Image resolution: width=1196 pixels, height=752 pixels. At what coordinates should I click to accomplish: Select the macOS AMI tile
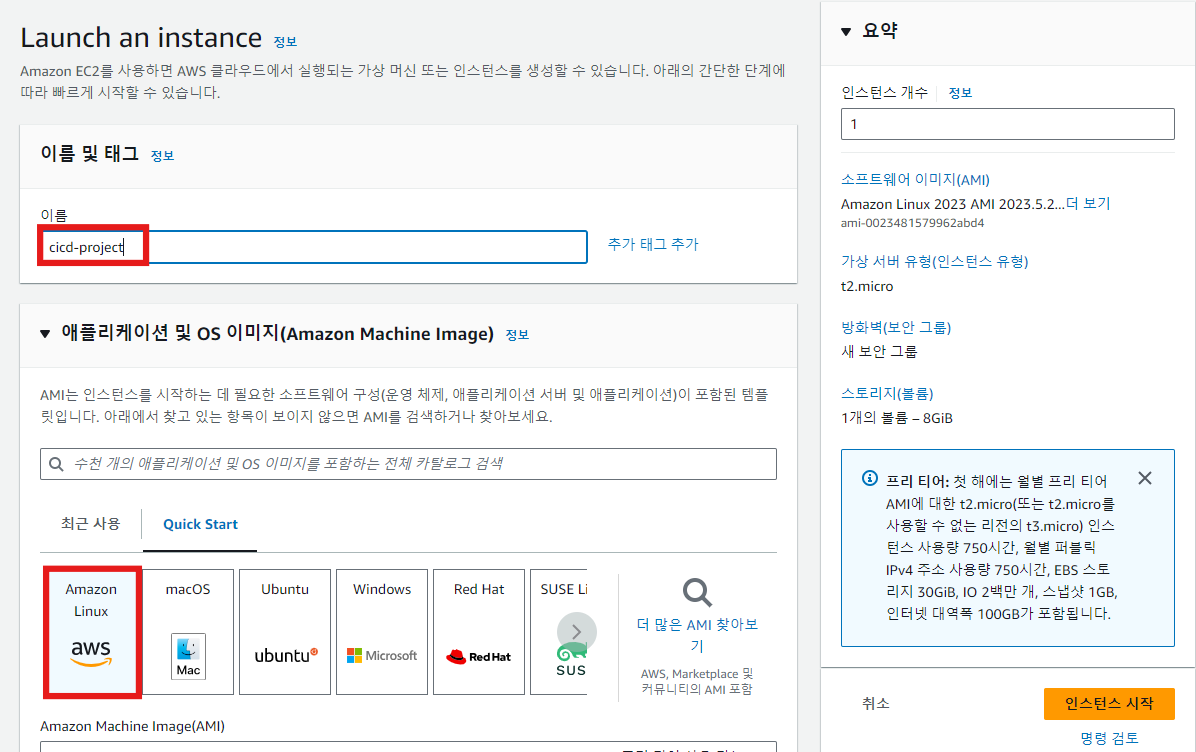tap(188, 631)
